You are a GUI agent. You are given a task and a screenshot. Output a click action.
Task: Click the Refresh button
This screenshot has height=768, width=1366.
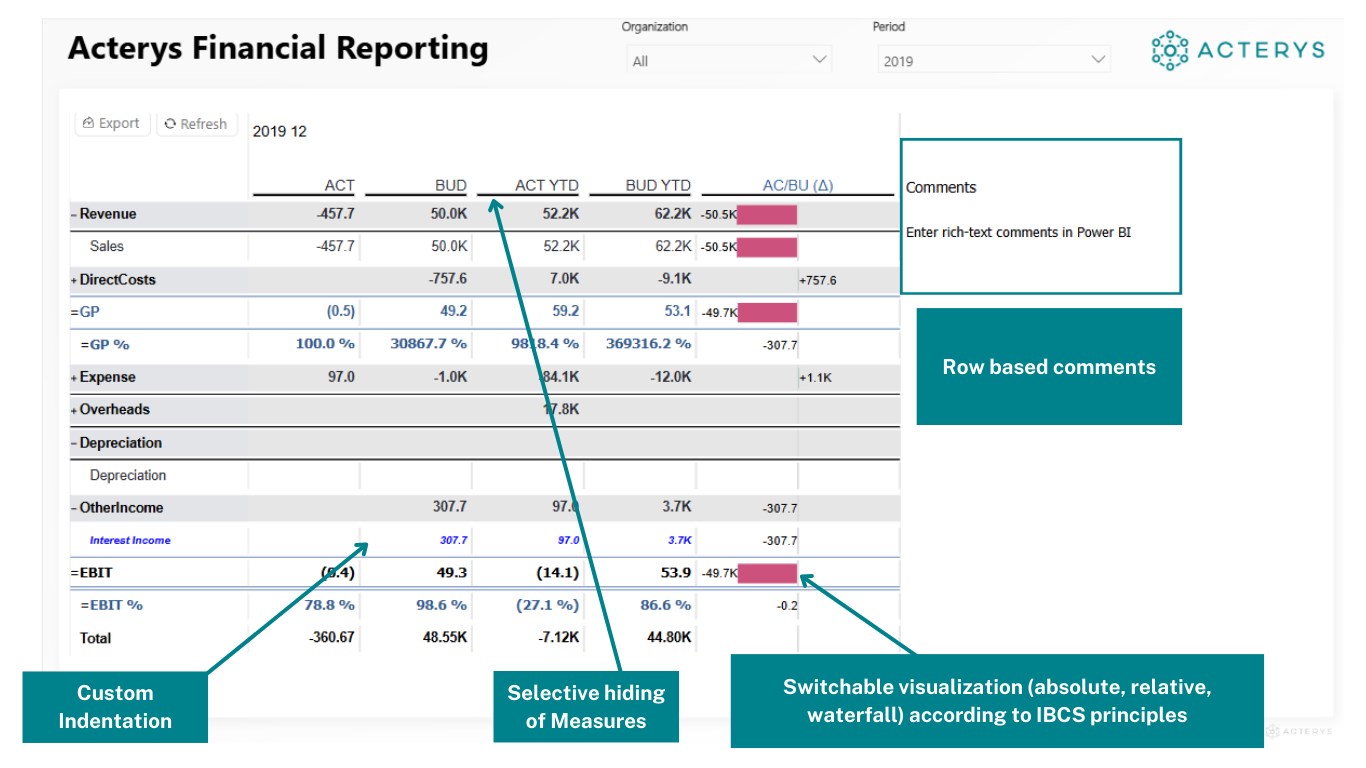point(196,124)
